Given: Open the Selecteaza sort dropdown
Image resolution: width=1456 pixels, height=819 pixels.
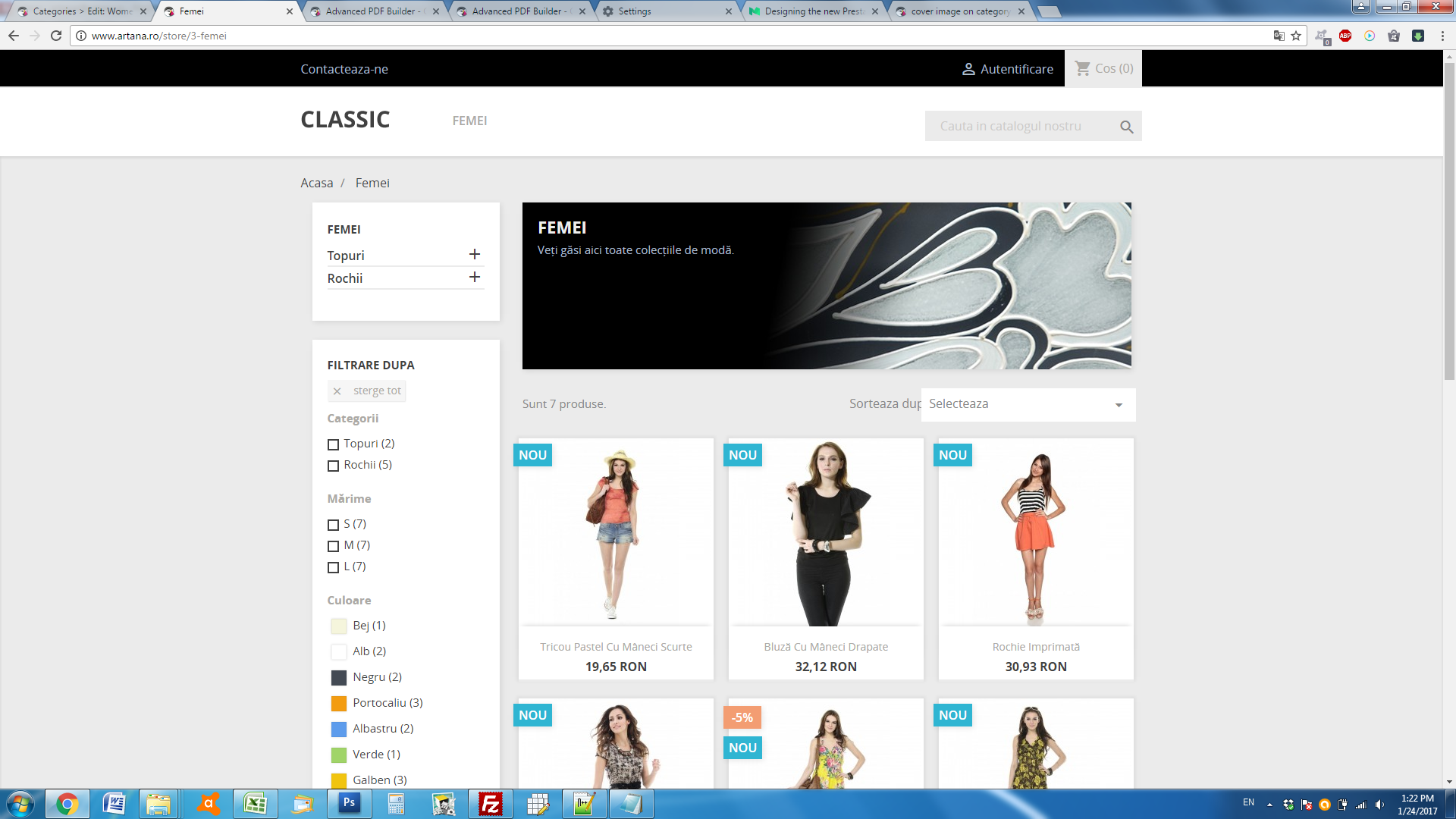Looking at the screenshot, I should click(1028, 404).
